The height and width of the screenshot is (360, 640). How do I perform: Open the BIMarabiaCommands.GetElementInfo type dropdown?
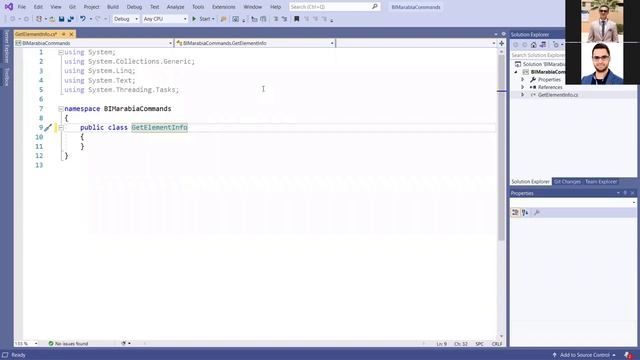255,43
